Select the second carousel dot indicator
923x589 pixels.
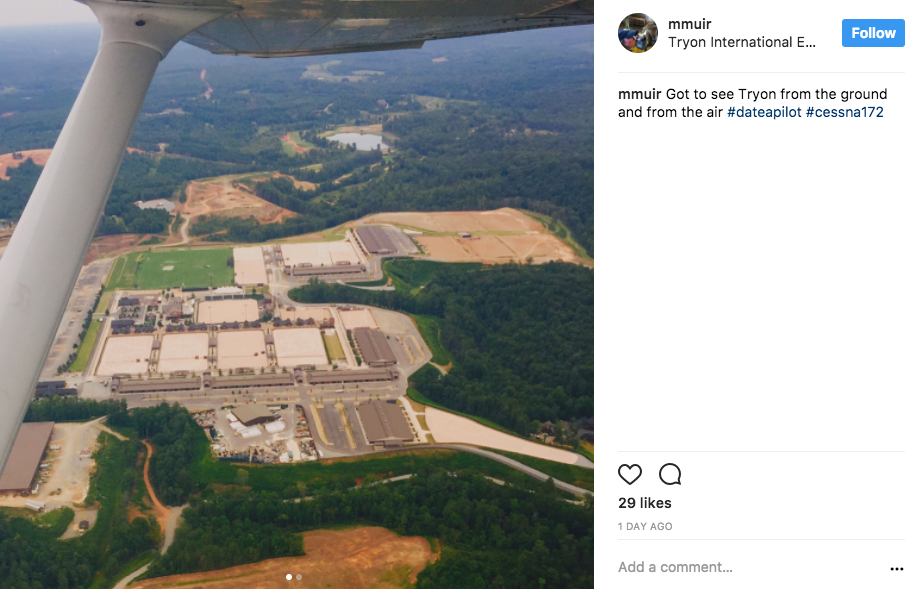tap(299, 577)
